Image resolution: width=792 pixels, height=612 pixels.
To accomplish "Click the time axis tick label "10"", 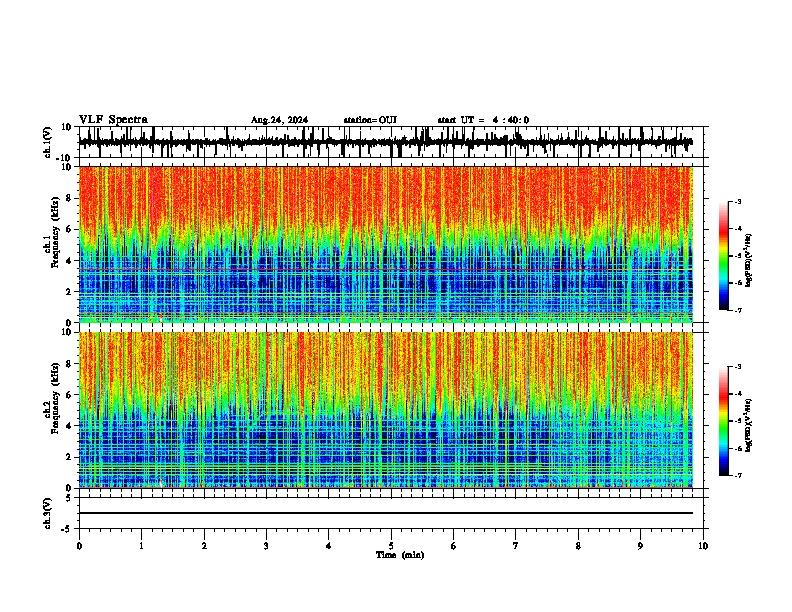I will 703,546.
